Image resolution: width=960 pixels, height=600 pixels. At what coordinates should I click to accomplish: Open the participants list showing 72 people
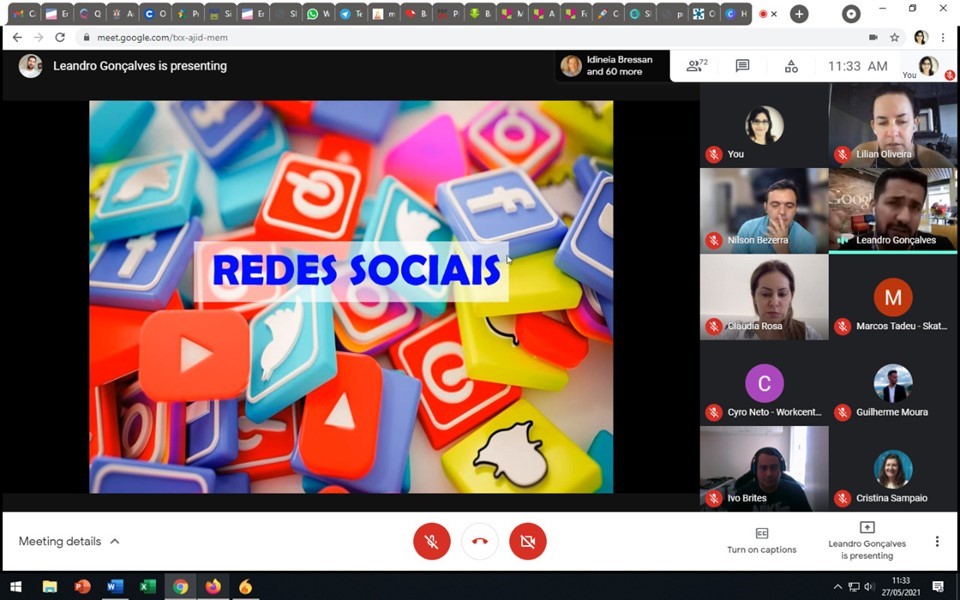pyautogui.click(x=696, y=66)
